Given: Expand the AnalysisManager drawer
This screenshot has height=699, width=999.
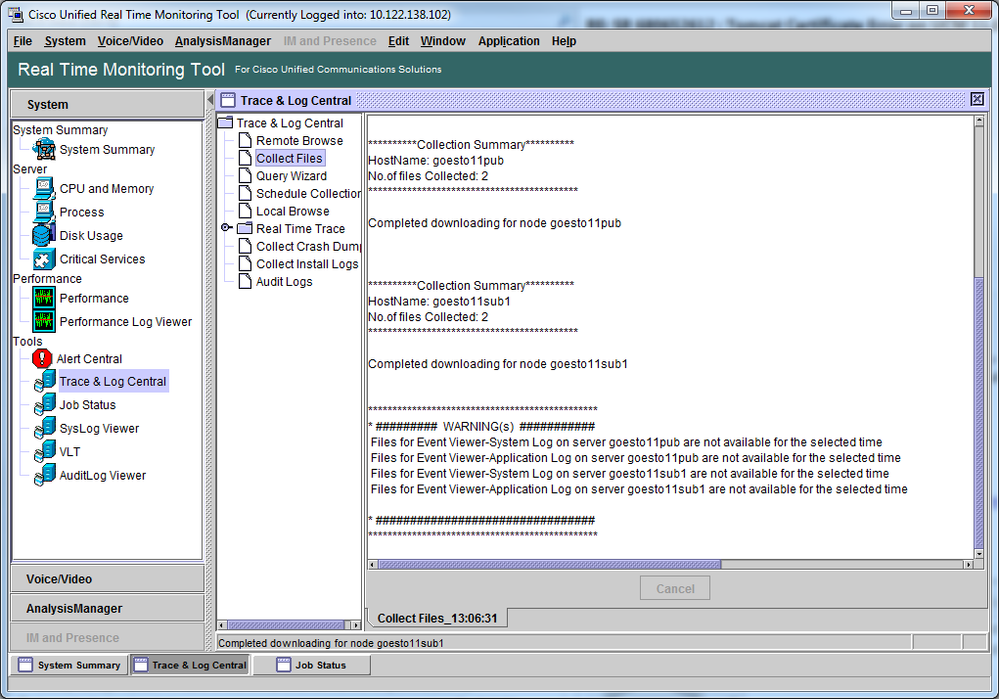Looking at the screenshot, I should tap(107, 608).
